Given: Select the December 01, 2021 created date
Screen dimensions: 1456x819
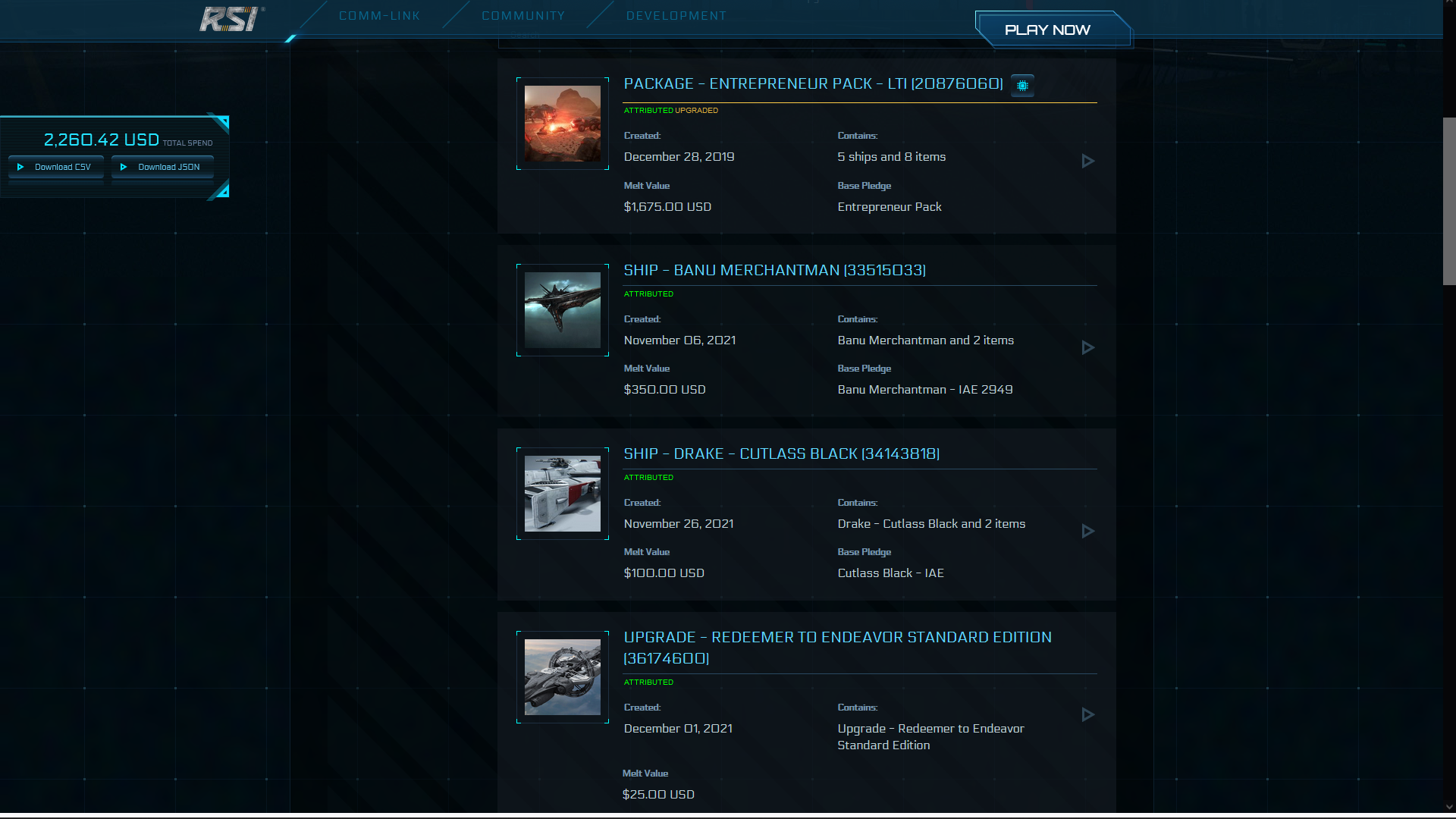Looking at the screenshot, I should (x=678, y=729).
